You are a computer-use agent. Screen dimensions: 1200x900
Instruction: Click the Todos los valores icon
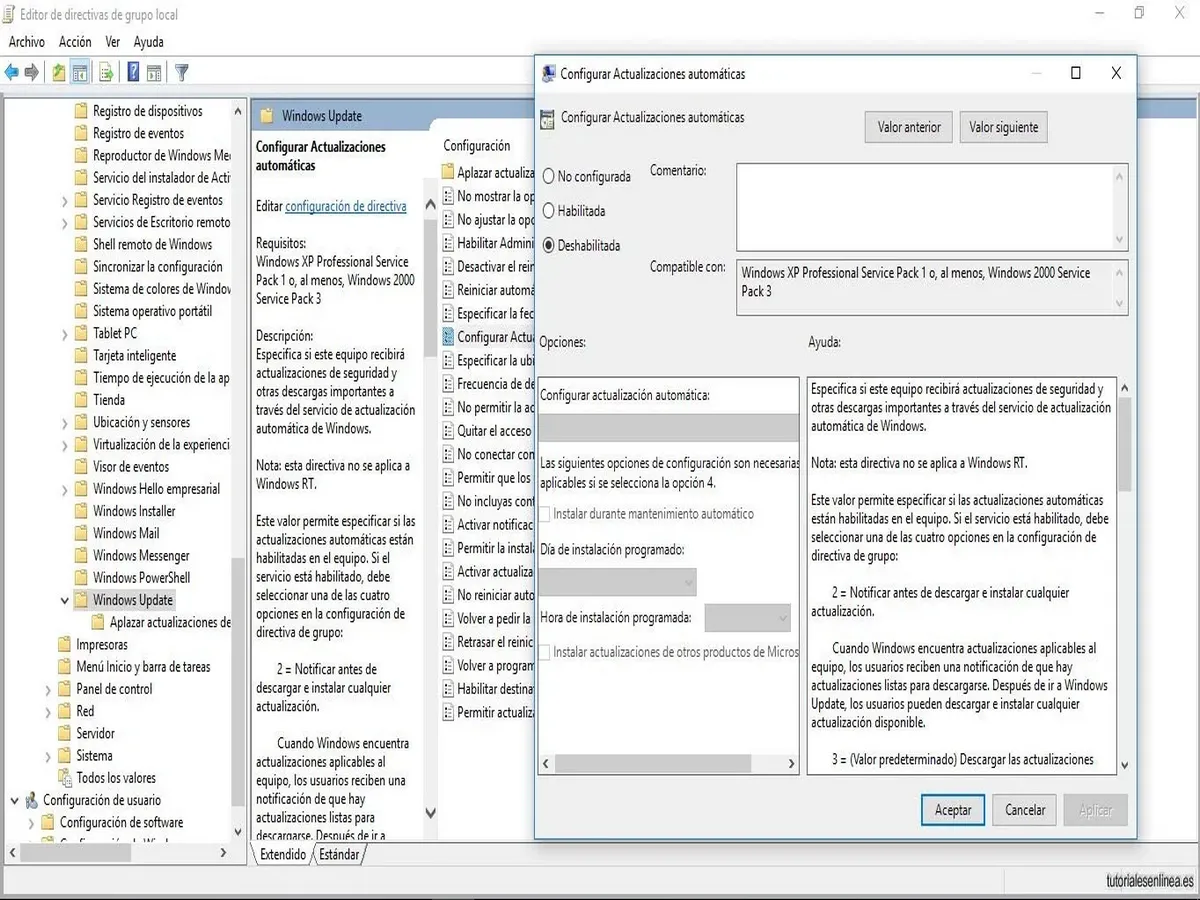click(65, 778)
